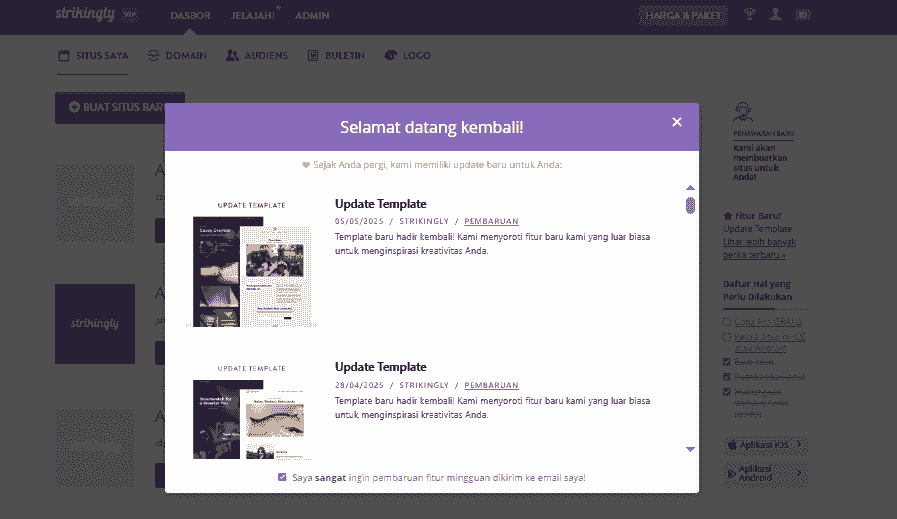Image resolution: width=897 pixels, height=519 pixels.
Task: Toggle the third to-do checkbox, first checked
Action: (727, 362)
